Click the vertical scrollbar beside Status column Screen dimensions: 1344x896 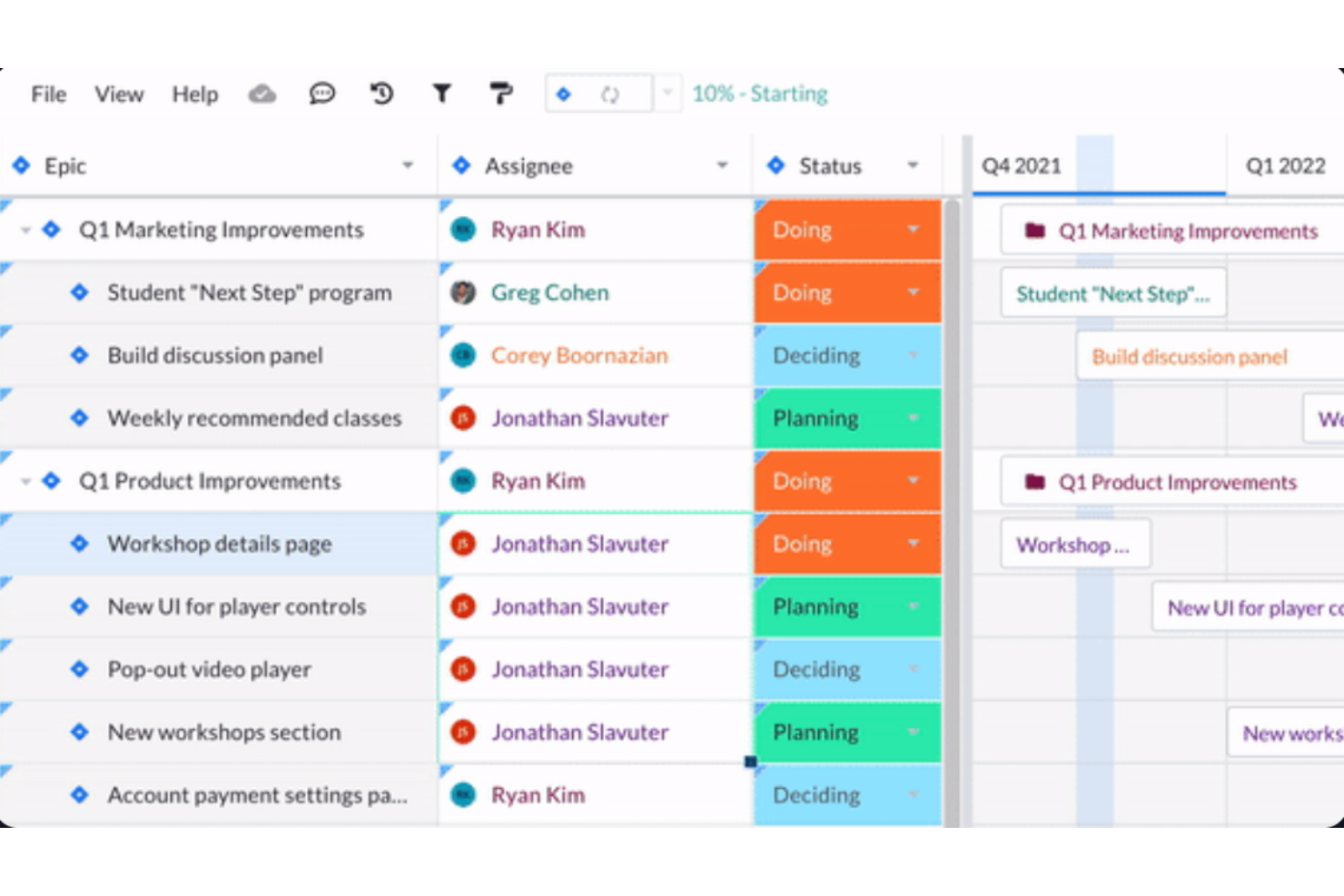click(952, 513)
